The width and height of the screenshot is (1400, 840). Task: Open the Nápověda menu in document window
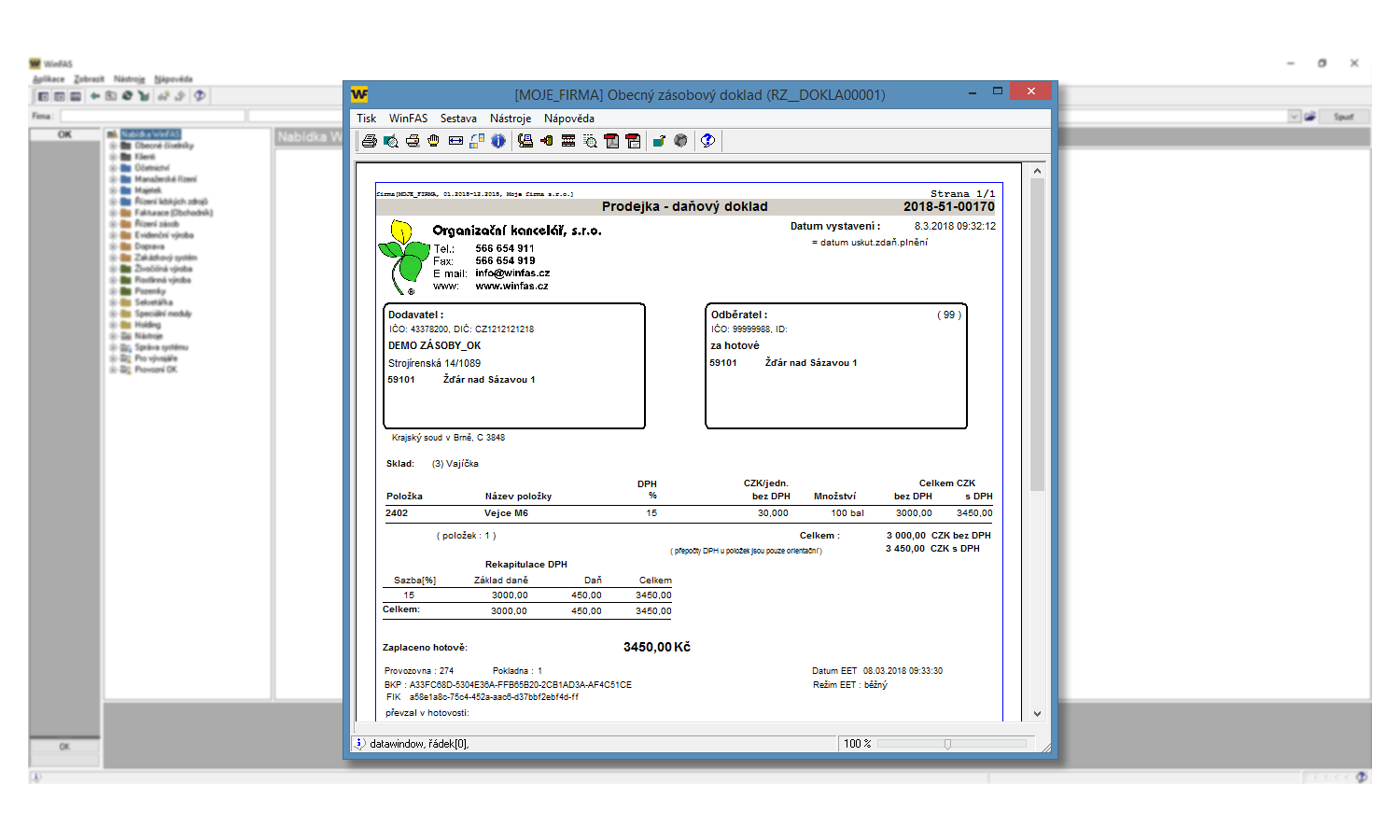(x=569, y=119)
